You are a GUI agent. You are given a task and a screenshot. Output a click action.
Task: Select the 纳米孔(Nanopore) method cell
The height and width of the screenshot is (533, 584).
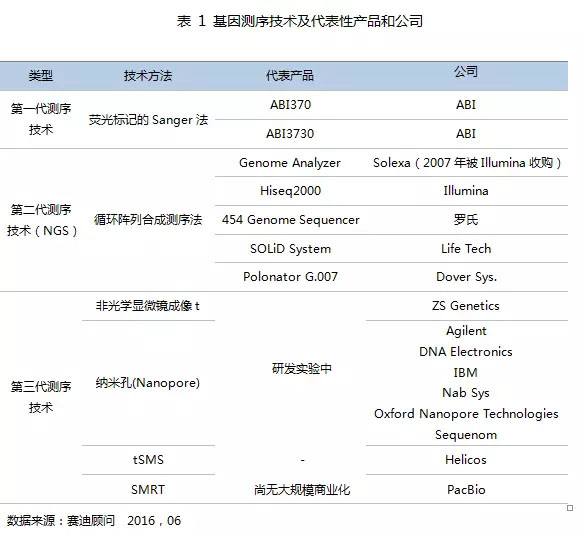148,383
